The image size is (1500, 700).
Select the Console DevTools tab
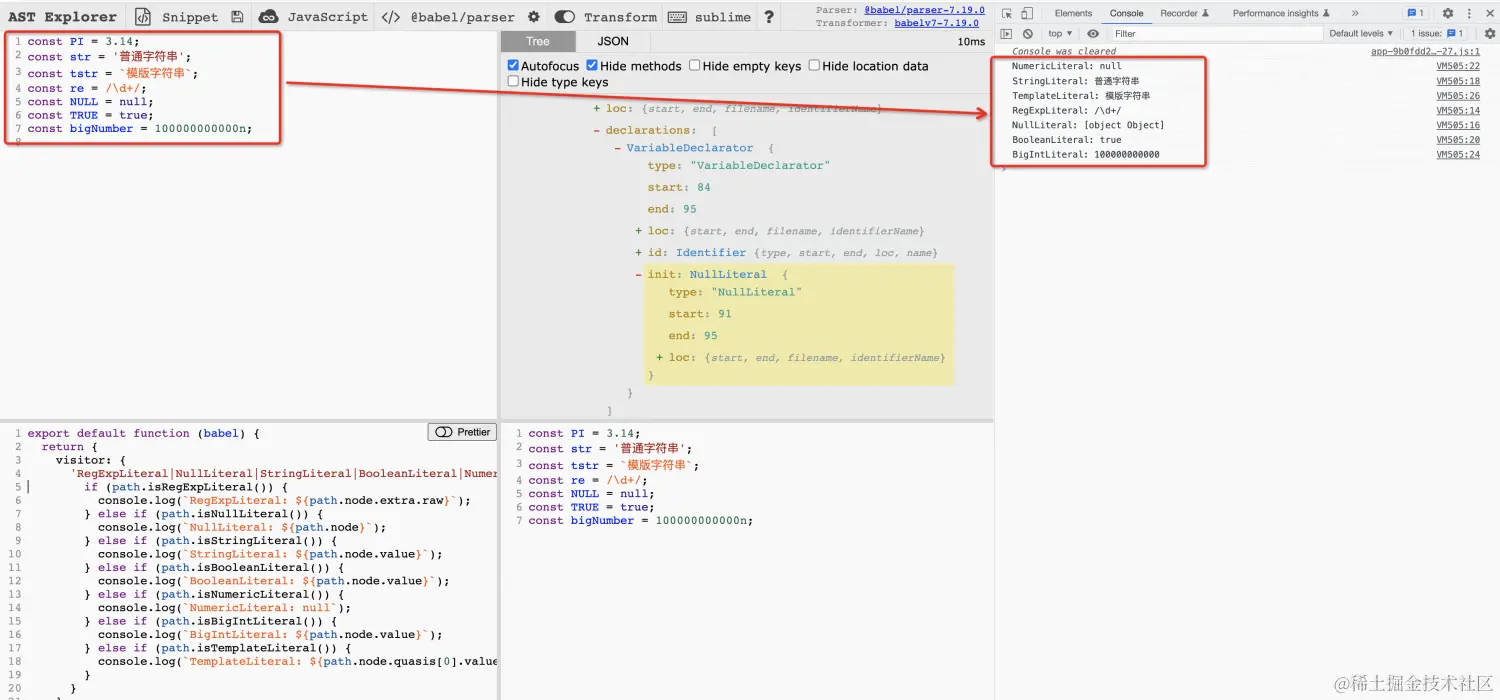[x=1126, y=13]
